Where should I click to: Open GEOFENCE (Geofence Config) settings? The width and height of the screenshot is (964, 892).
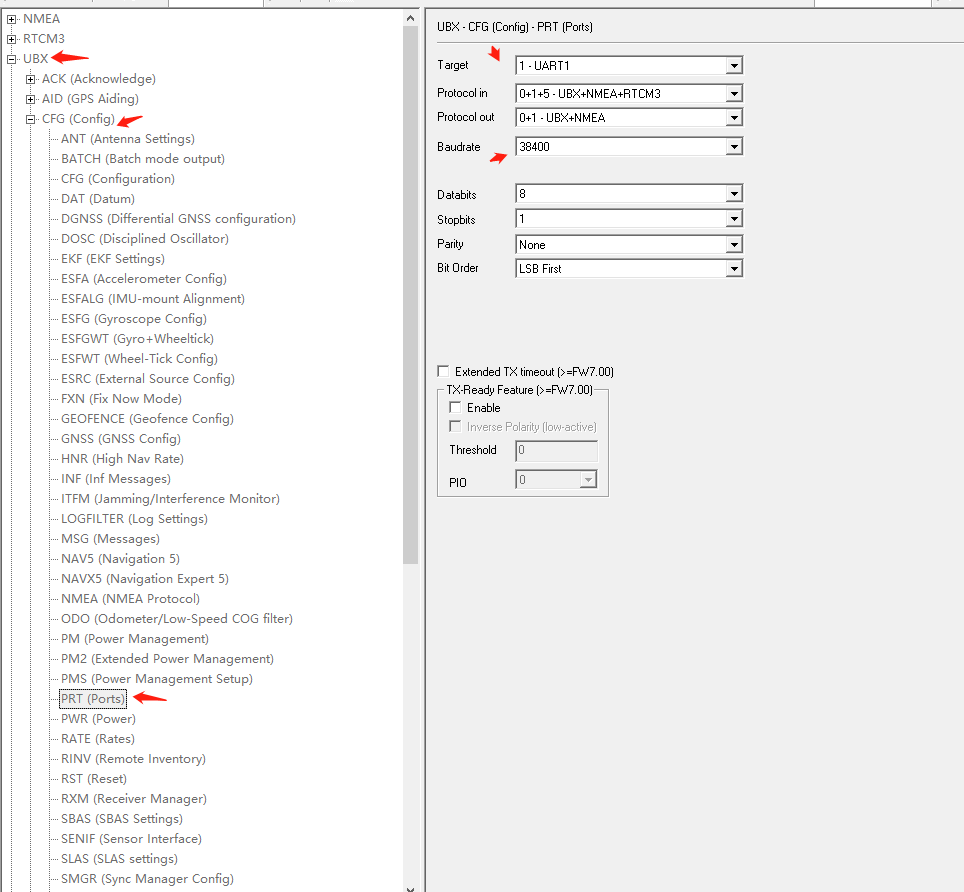coord(146,418)
